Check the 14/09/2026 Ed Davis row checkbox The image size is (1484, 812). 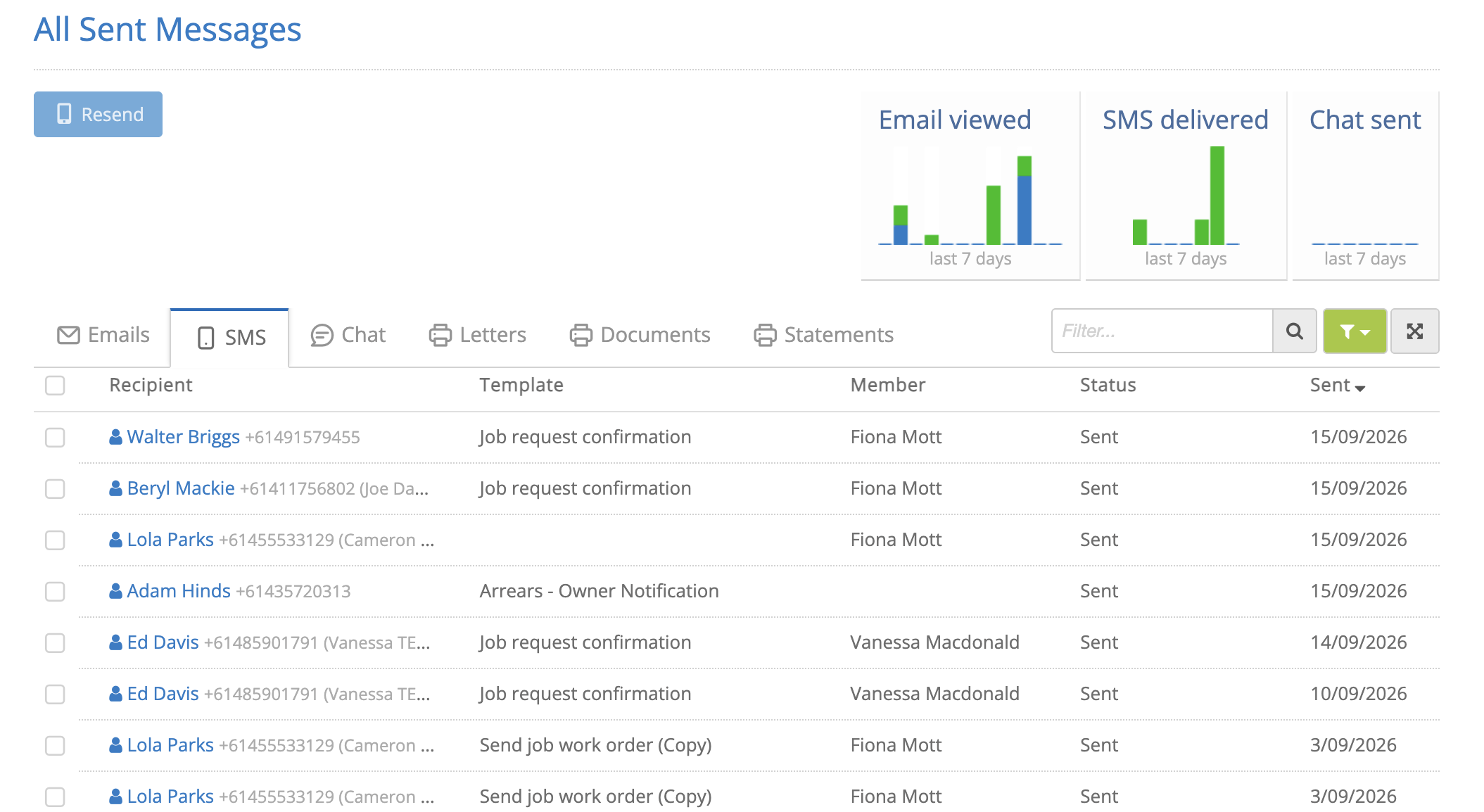55,642
